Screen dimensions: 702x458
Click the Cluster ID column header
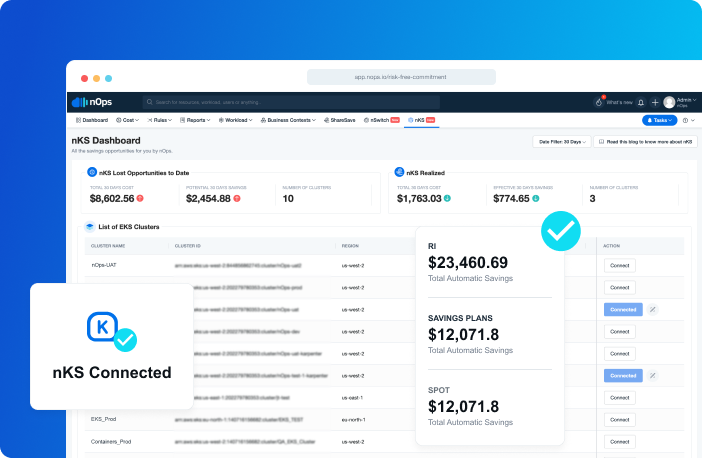[x=188, y=246]
